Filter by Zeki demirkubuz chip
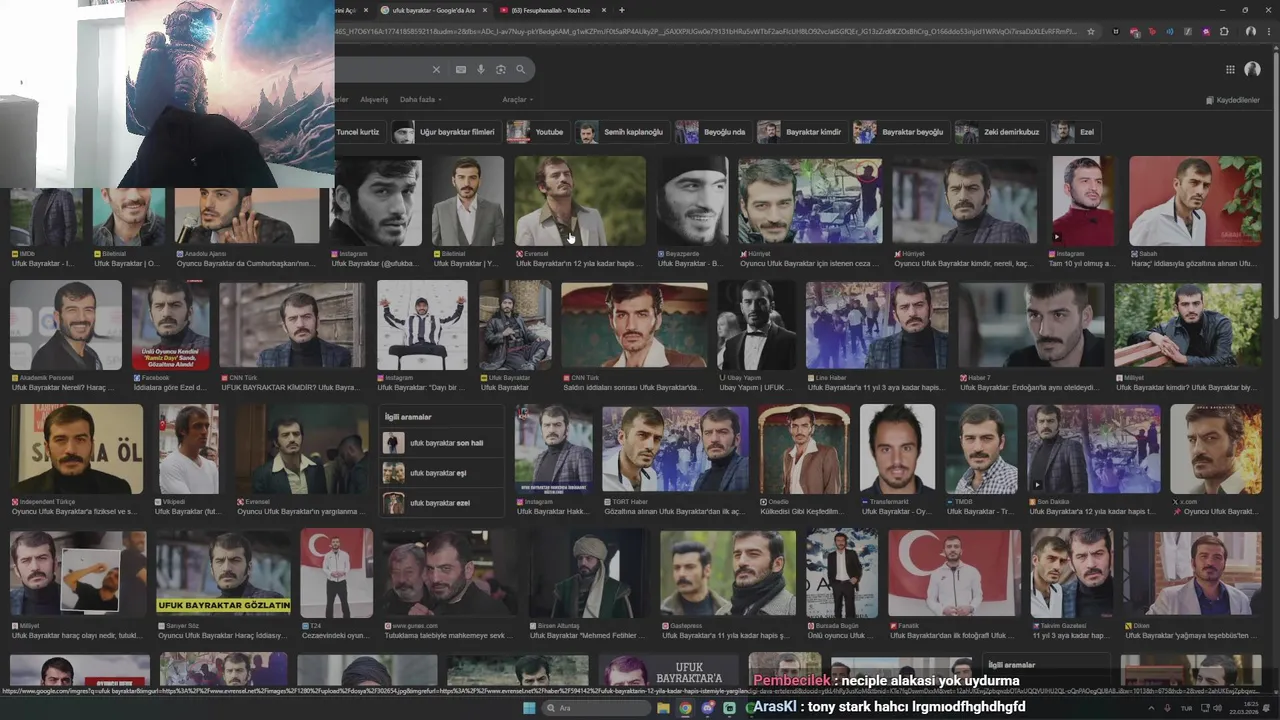The width and height of the screenshot is (1280, 720). pyautogui.click(x=999, y=132)
